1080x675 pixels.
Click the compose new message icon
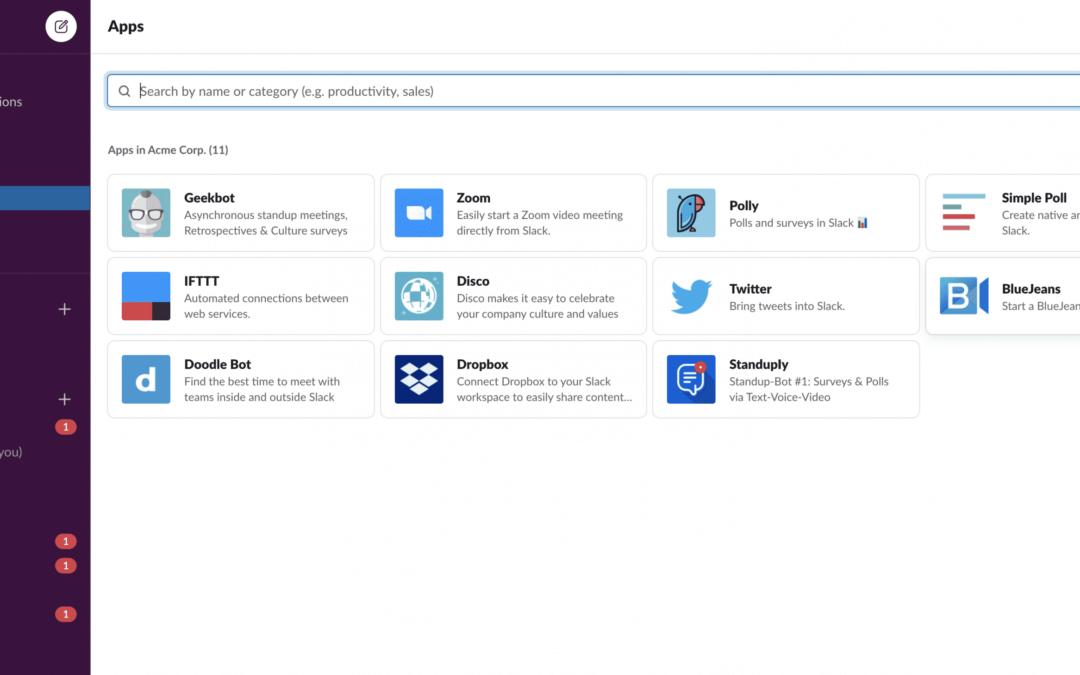(61, 26)
